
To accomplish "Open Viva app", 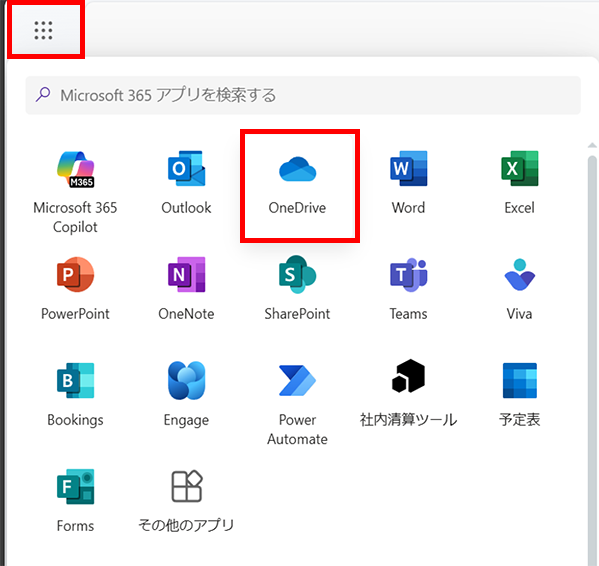I will tap(520, 289).
